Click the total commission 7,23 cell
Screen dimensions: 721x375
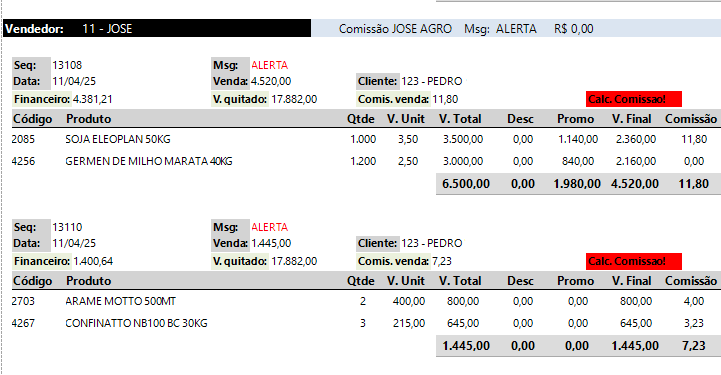pos(693,346)
